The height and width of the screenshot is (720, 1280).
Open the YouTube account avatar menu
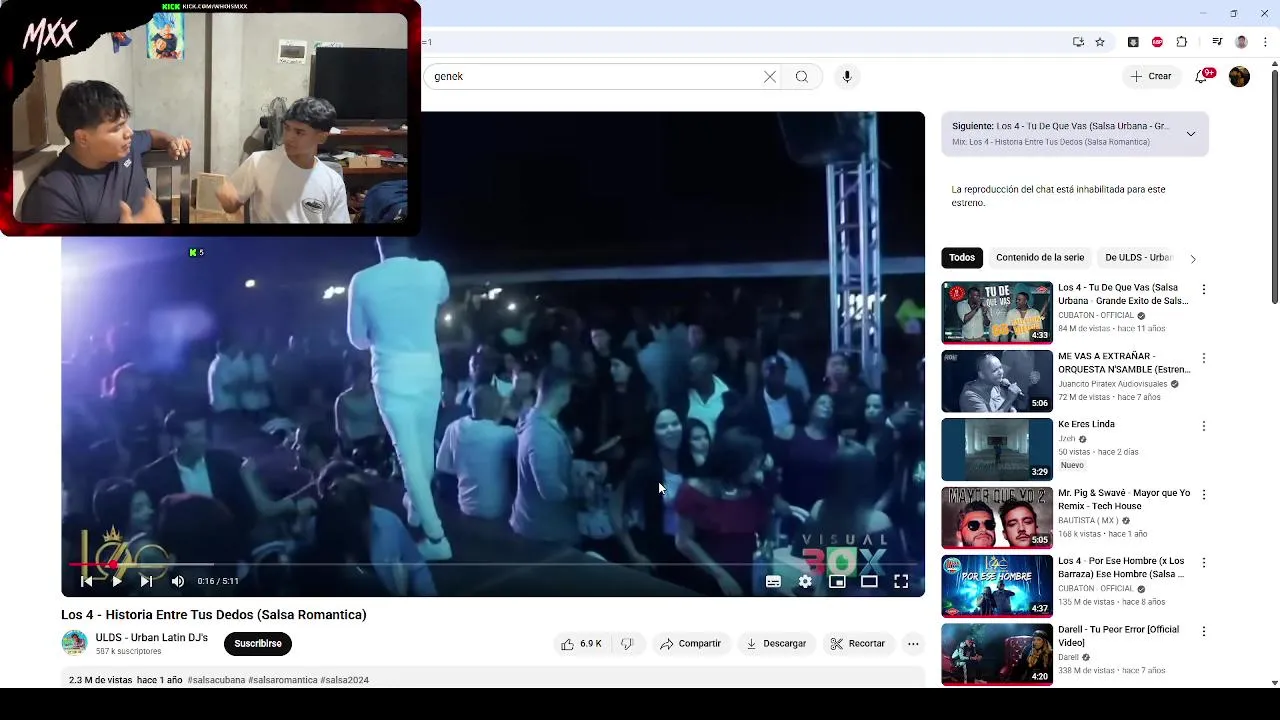pos(1239,77)
